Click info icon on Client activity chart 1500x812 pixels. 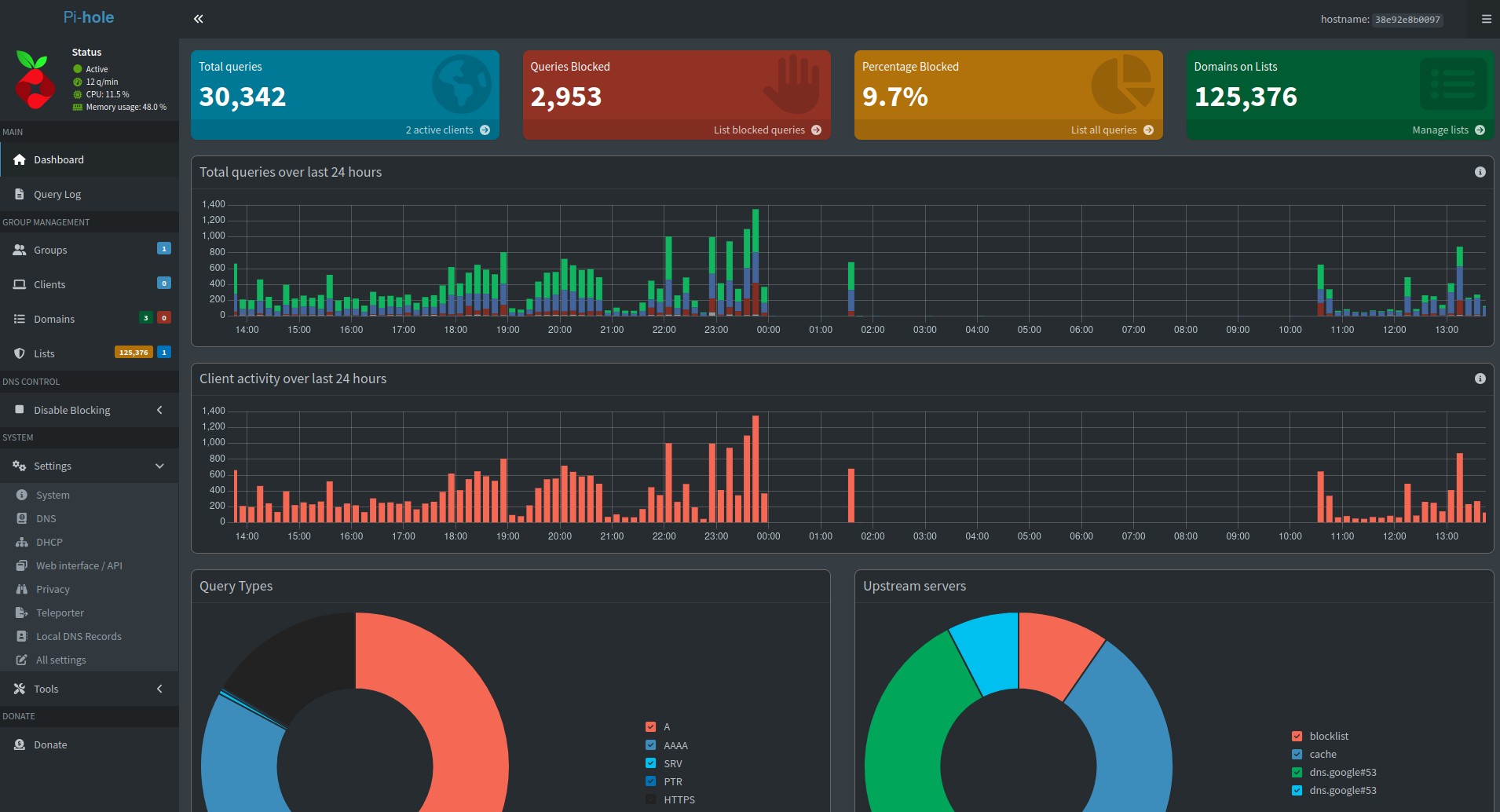pyautogui.click(x=1480, y=379)
